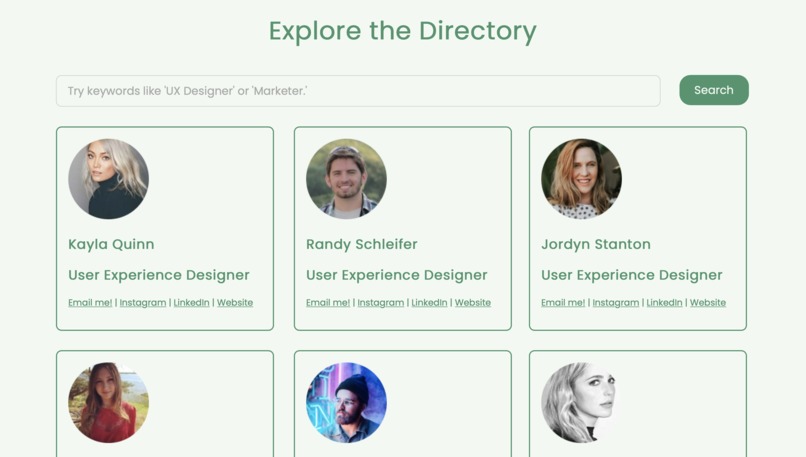Click Randy Schleifer's User Experience Designer title
The height and width of the screenshot is (457, 806).
tap(397, 276)
